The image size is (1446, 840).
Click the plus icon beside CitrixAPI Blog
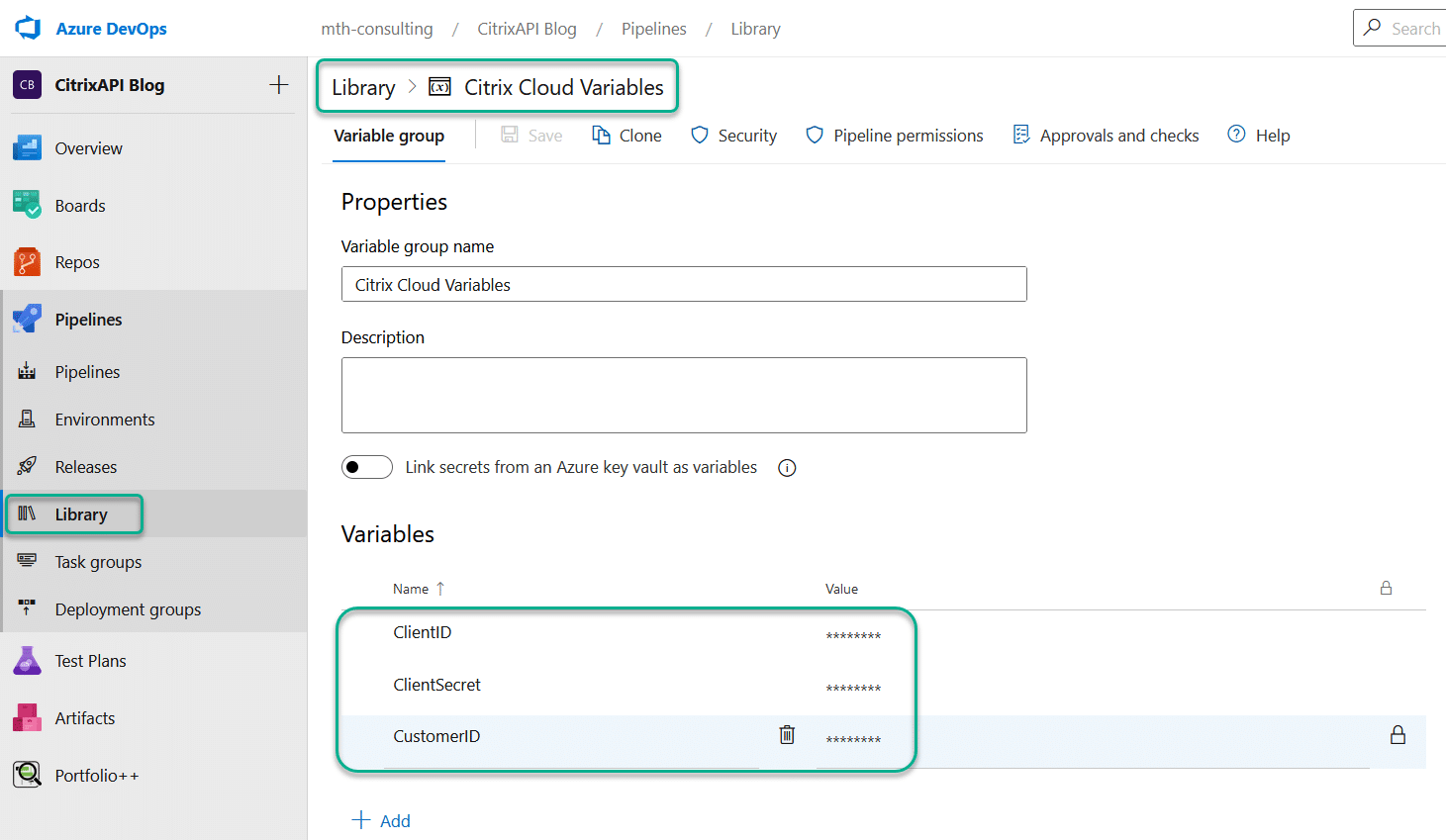click(279, 85)
